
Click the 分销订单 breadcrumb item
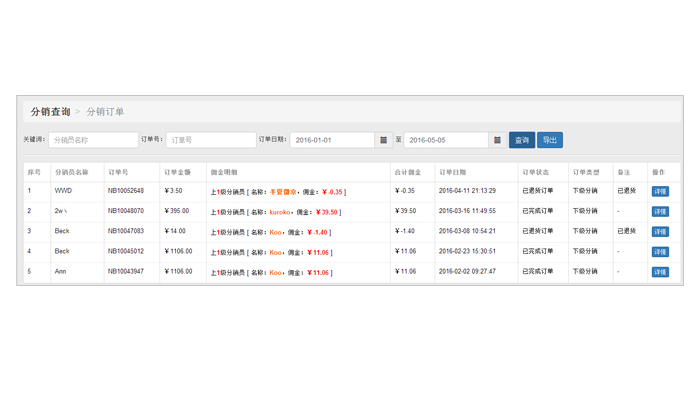tap(105, 112)
